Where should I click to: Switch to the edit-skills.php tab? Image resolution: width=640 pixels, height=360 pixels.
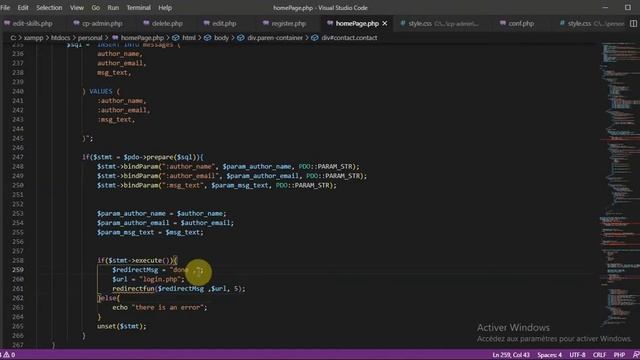[32, 24]
